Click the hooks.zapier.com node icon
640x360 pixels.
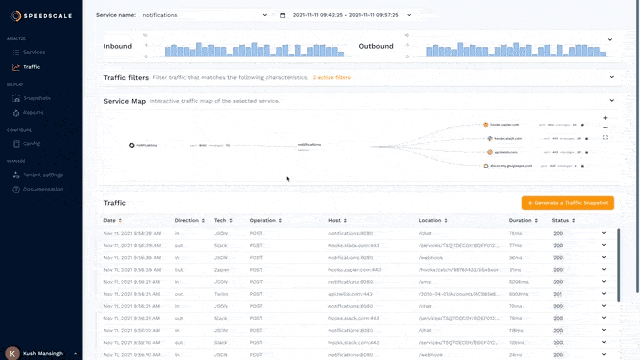(486, 125)
